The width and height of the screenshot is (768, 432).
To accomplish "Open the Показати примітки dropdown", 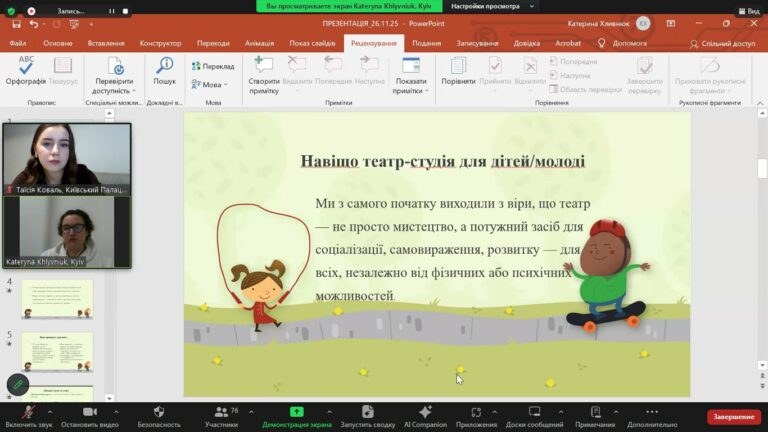I will pos(410,91).
